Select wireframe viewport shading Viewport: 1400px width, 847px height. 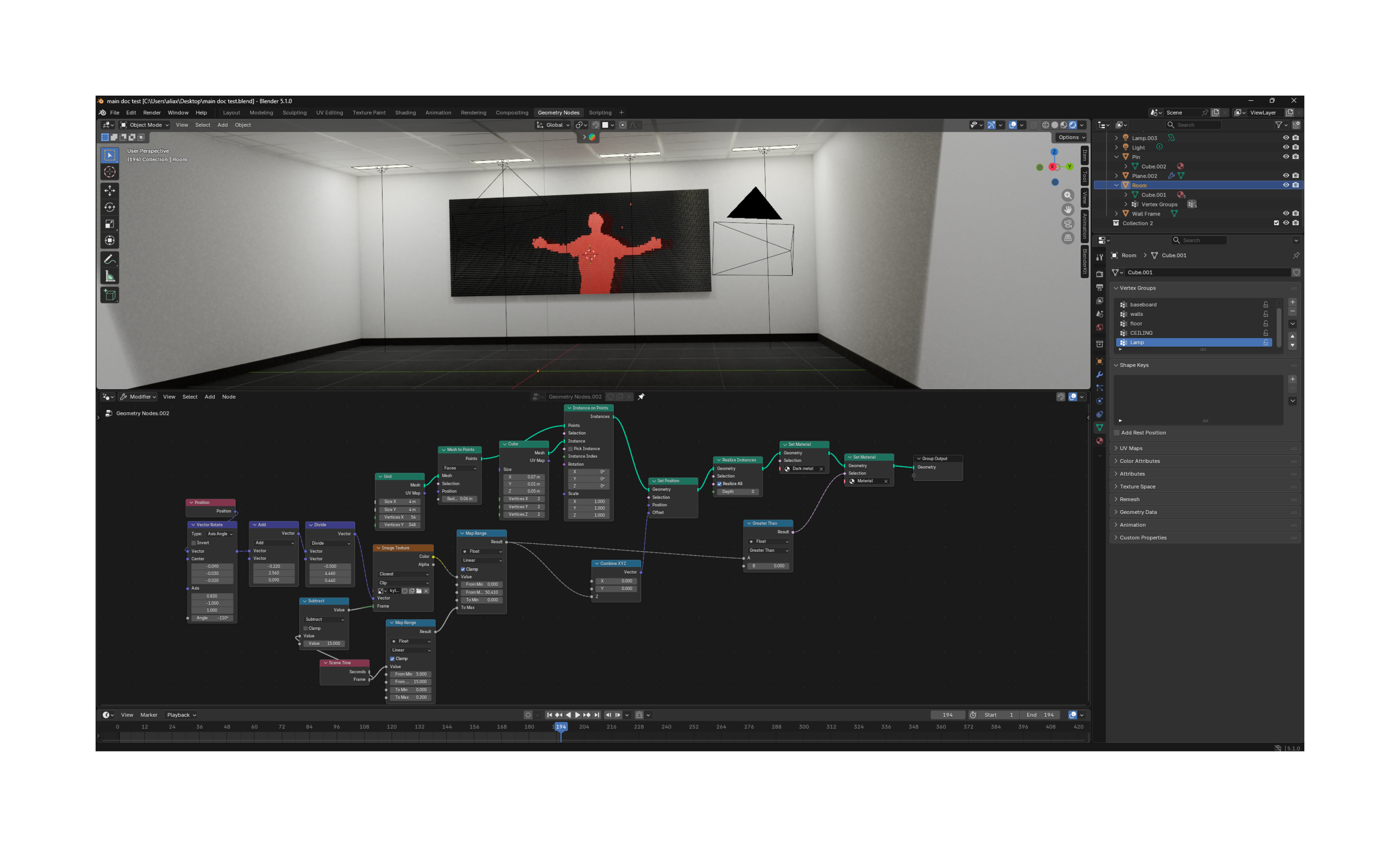[x=1046, y=125]
